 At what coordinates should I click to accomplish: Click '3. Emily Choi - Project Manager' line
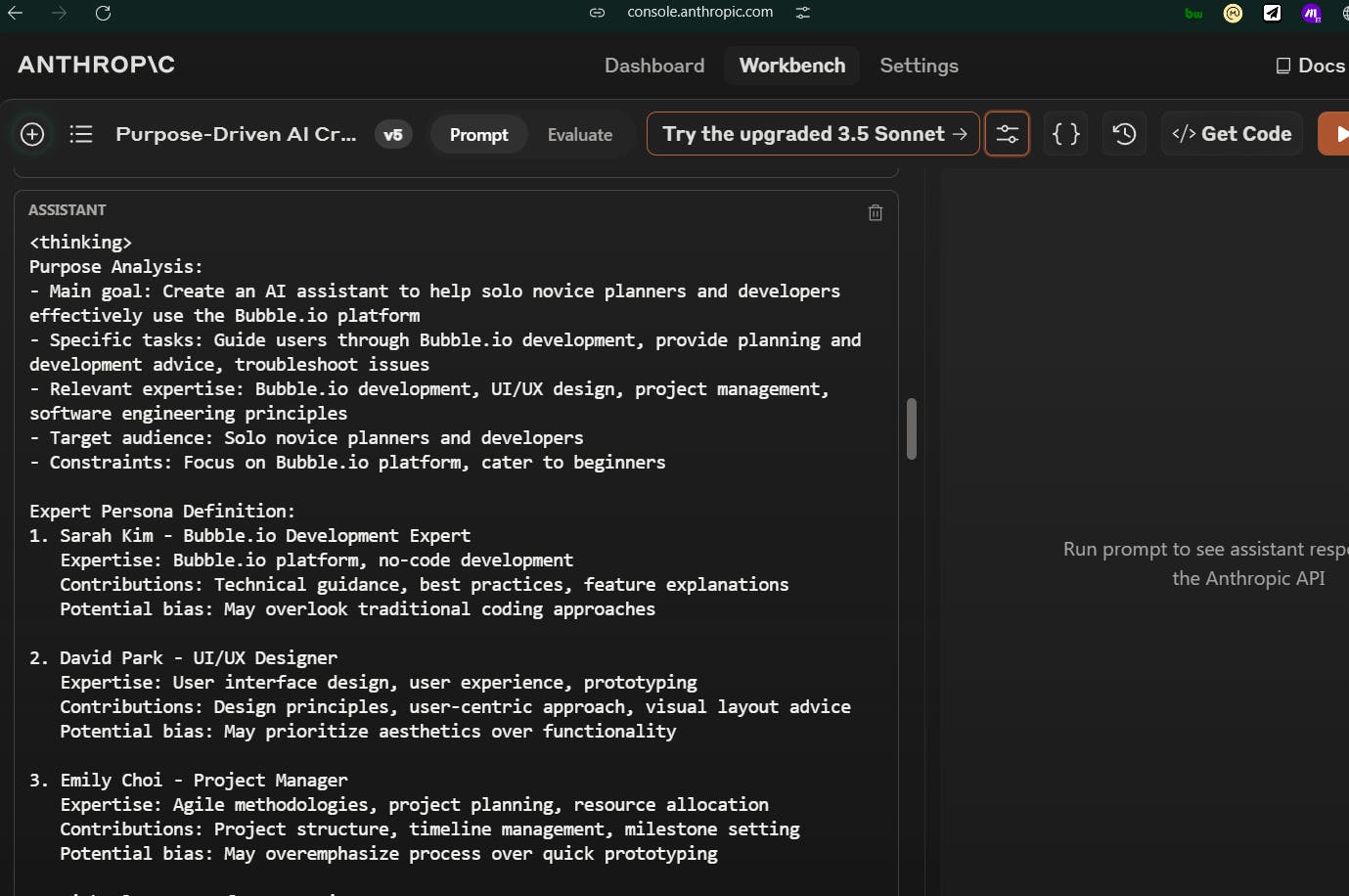coord(188,780)
